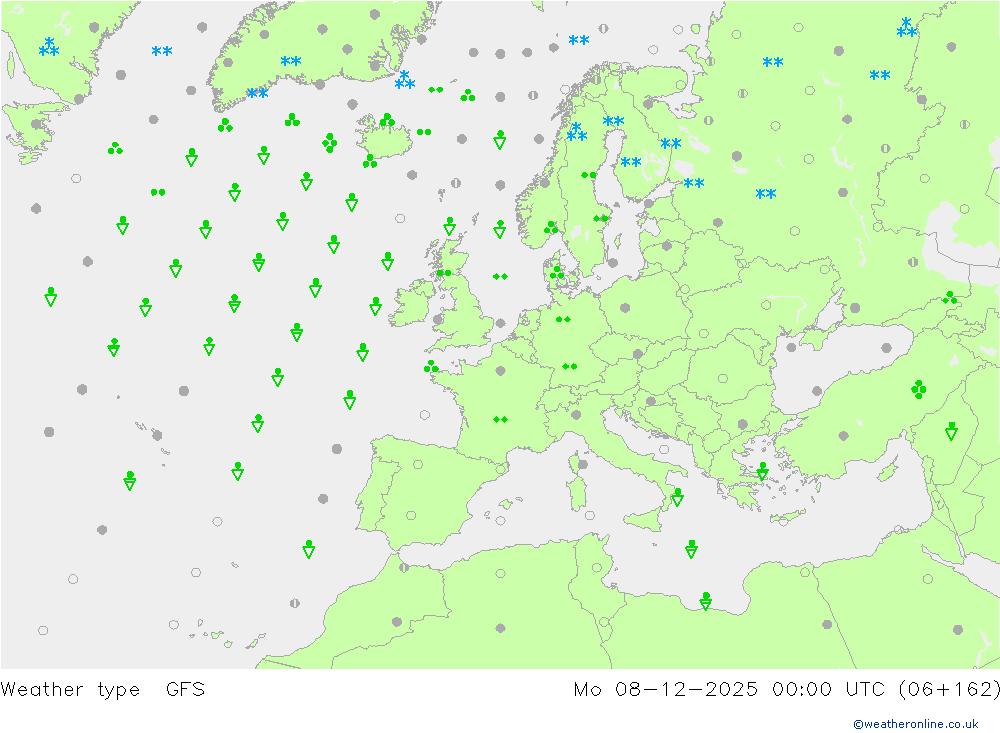Click the rain dots symbol over central France

coord(501,419)
